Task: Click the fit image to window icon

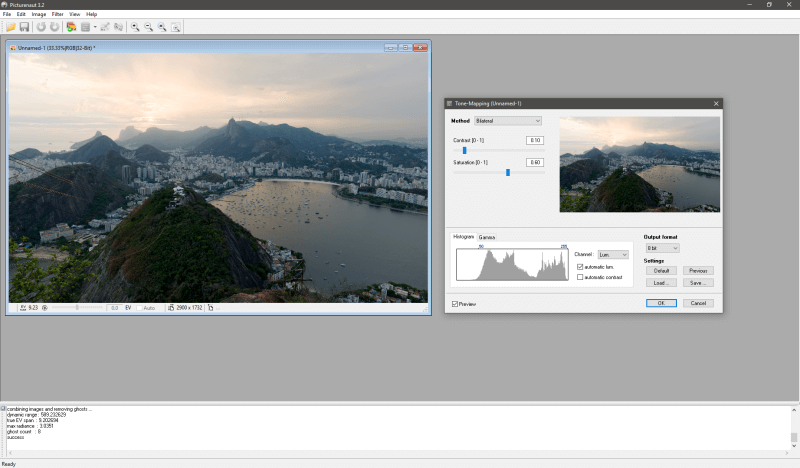Action: pos(176,27)
